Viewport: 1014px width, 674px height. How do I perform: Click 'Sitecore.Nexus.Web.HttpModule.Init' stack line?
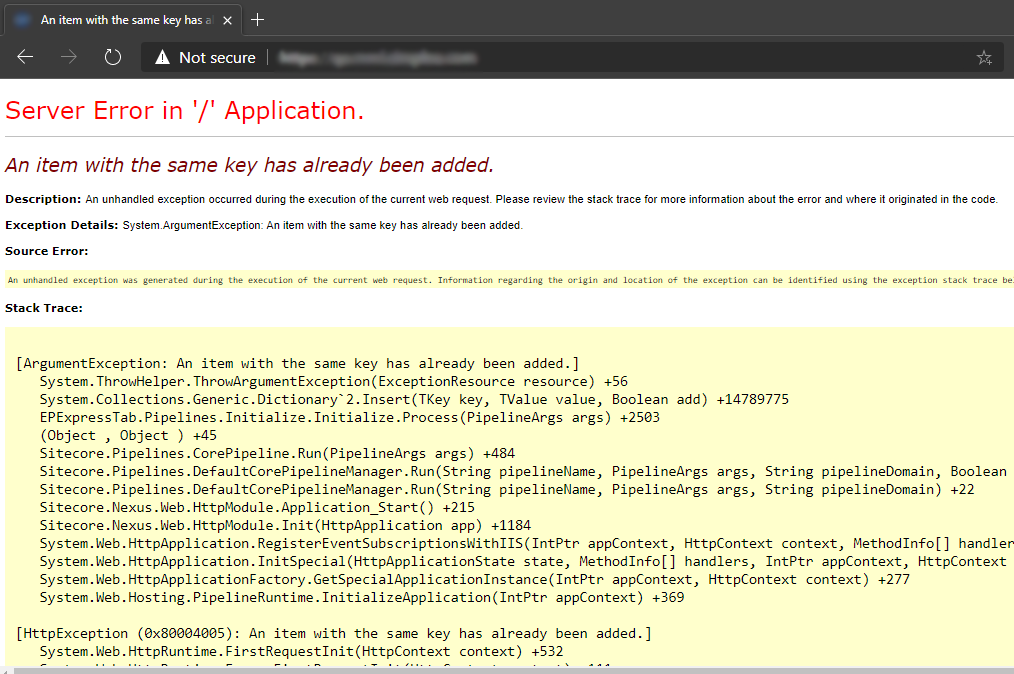[285, 526]
